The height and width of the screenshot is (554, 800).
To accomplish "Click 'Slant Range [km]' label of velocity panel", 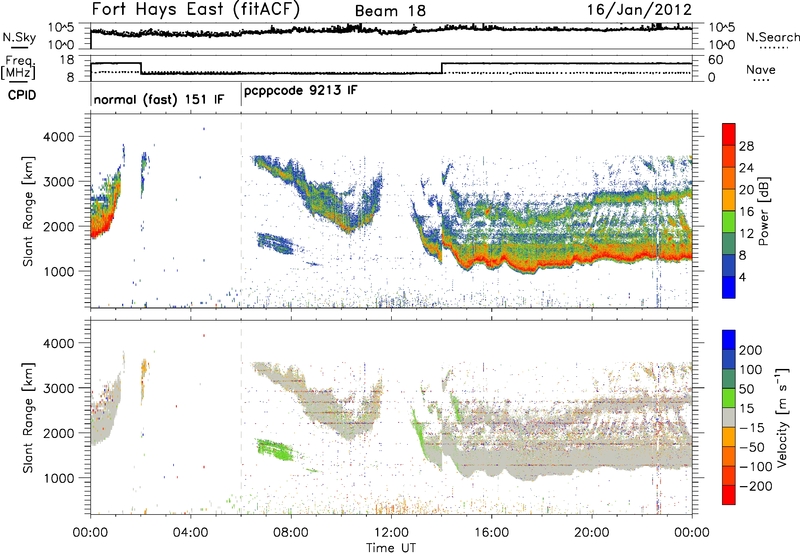I will [x=28, y=417].
